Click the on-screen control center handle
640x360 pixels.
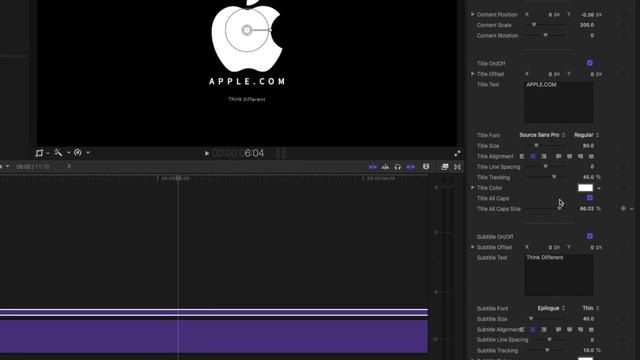247,30
